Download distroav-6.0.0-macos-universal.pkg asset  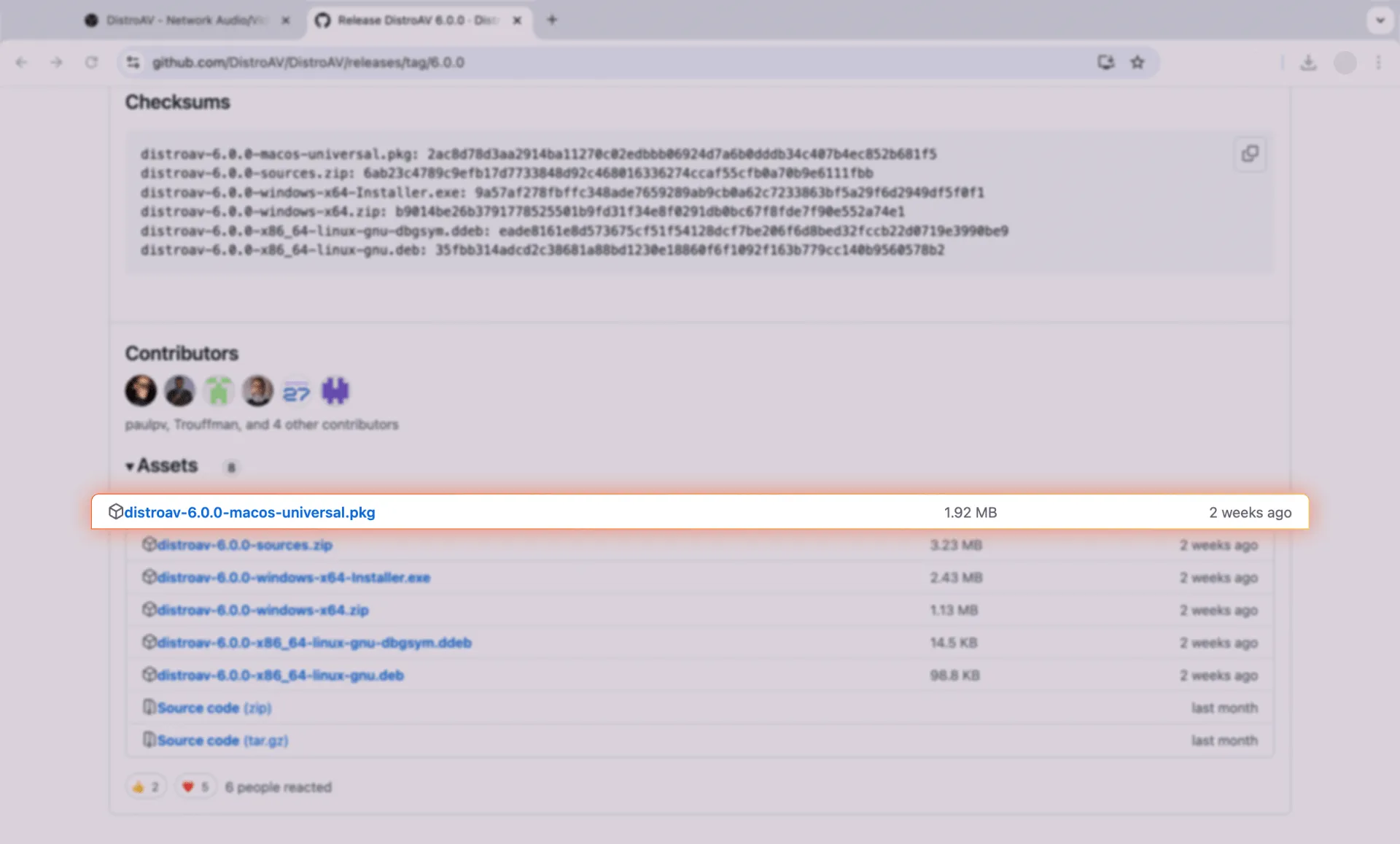[x=249, y=512]
